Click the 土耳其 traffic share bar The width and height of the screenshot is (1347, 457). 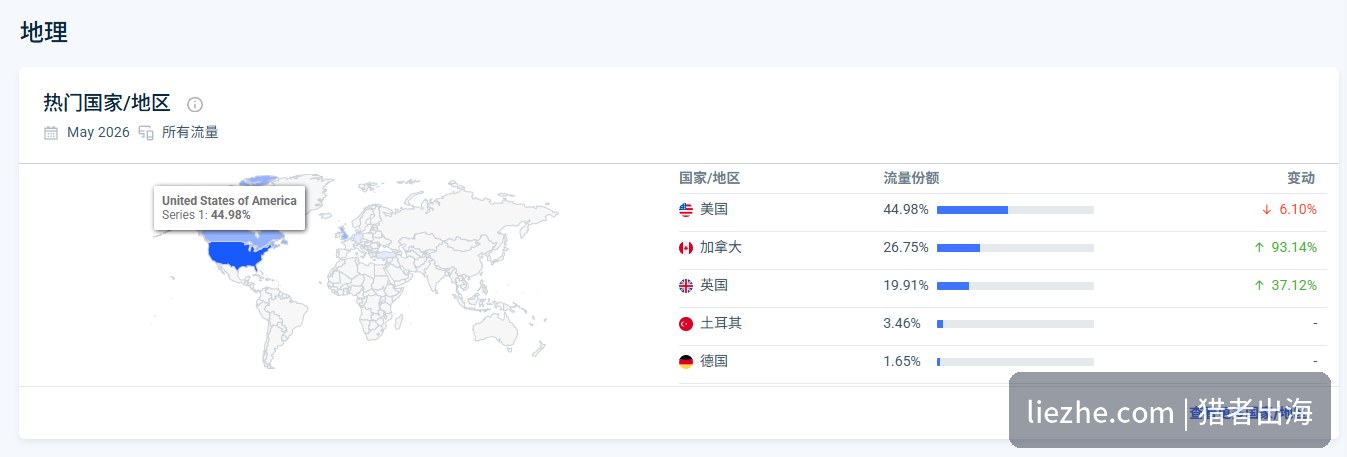point(1015,324)
